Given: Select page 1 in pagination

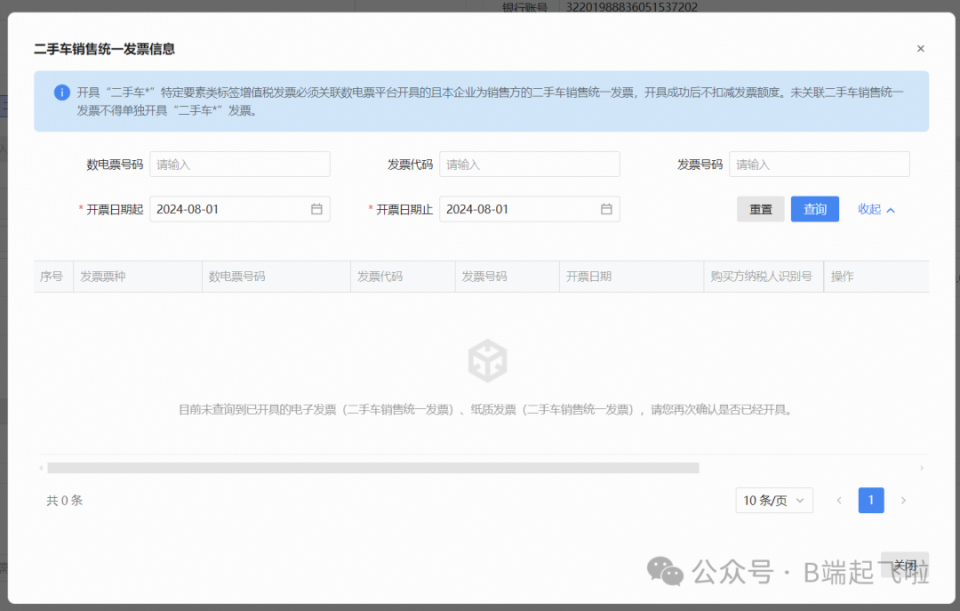Looking at the screenshot, I should point(871,500).
